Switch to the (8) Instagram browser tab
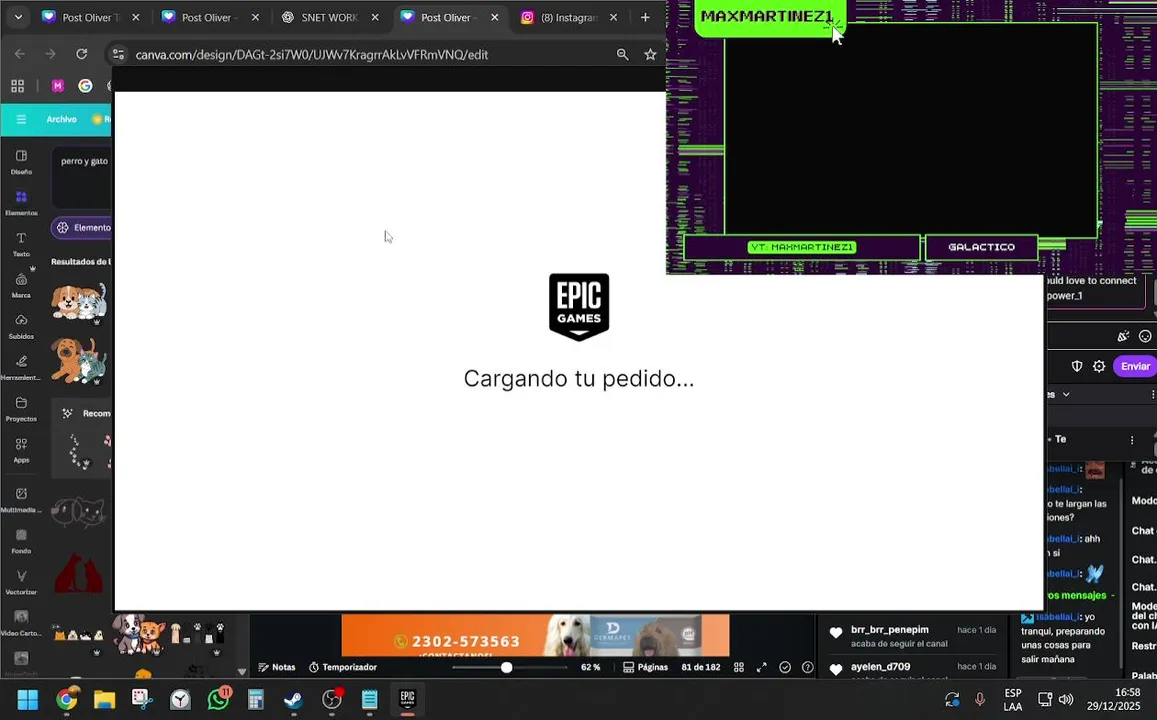 (570, 17)
